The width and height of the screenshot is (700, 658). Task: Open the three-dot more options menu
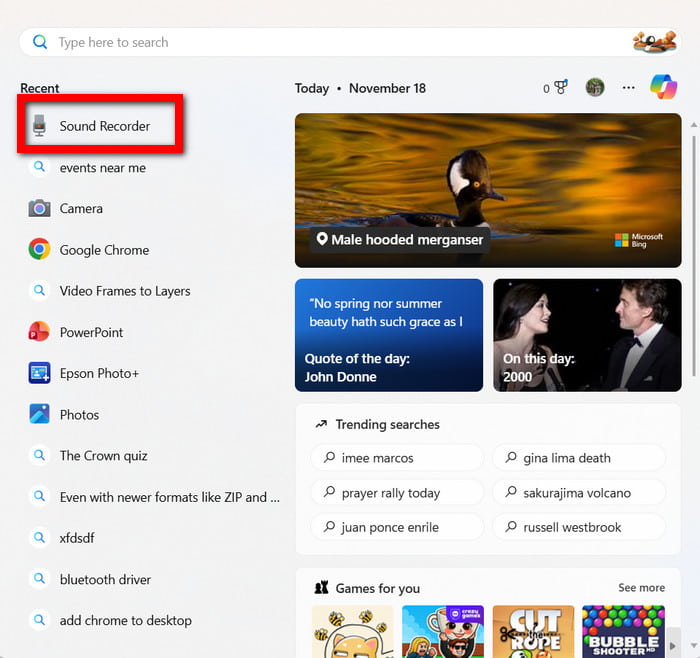[x=628, y=88]
